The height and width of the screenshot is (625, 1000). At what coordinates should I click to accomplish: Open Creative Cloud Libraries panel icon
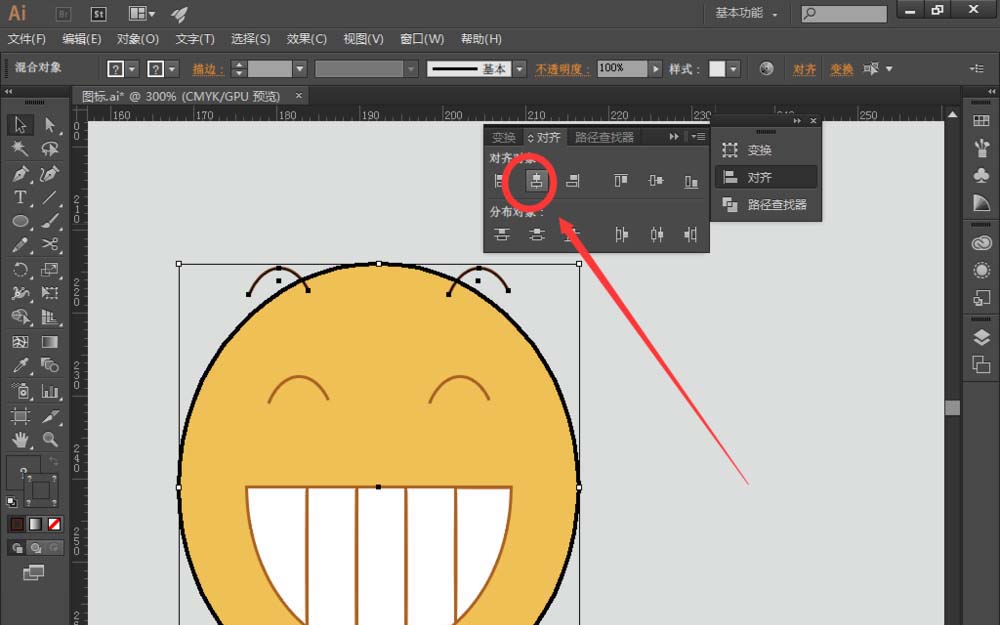coord(981,244)
